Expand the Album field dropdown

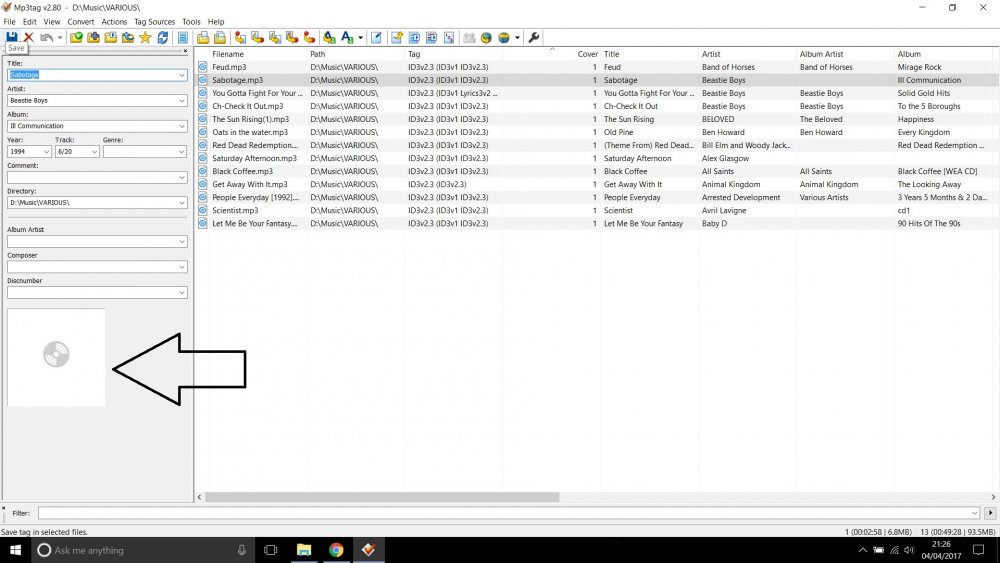click(x=182, y=126)
